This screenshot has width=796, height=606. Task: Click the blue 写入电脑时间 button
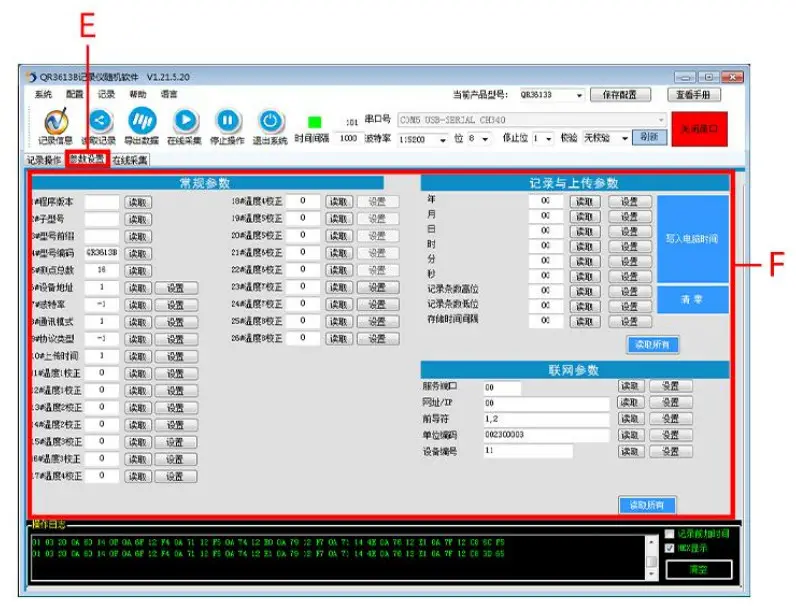click(x=692, y=239)
